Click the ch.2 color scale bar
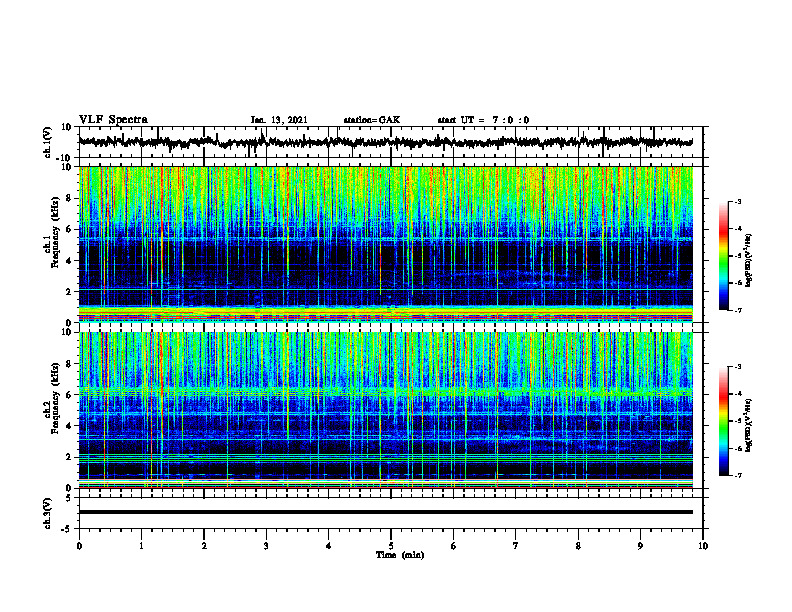This screenshot has width=792, height=612. (723, 421)
